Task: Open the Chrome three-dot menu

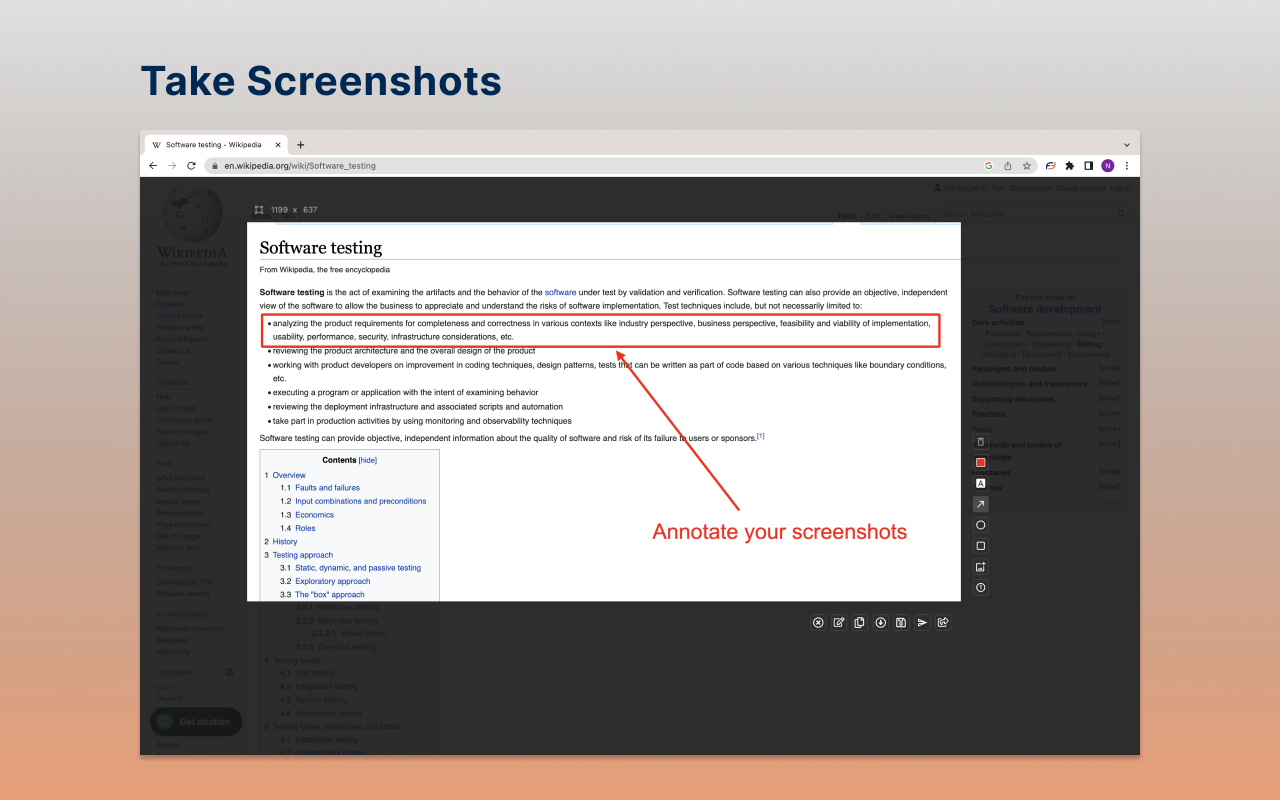Action: pyautogui.click(x=1127, y=166)
